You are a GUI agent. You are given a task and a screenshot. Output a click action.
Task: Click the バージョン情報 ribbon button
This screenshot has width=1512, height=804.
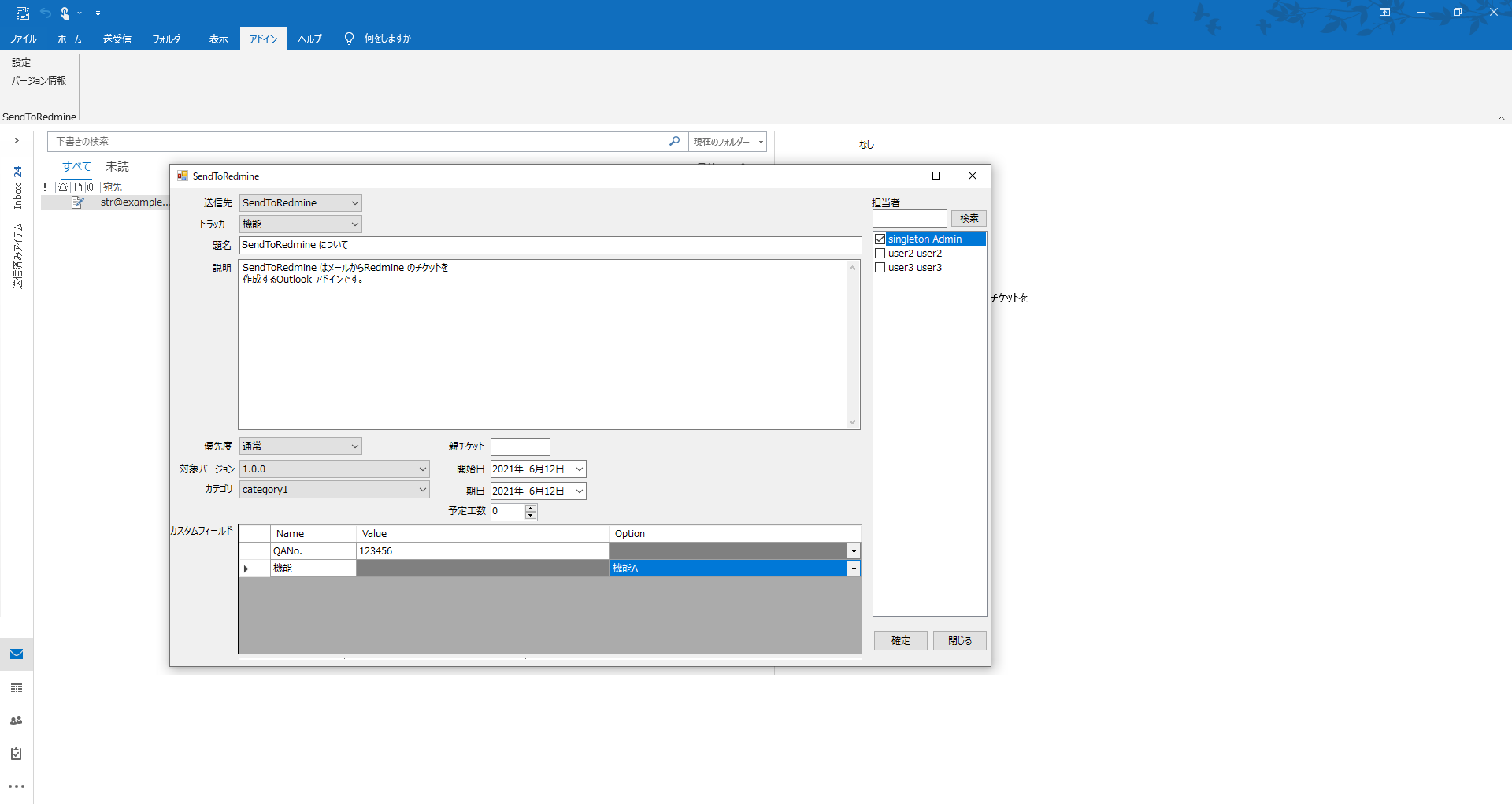click(39, 81)
